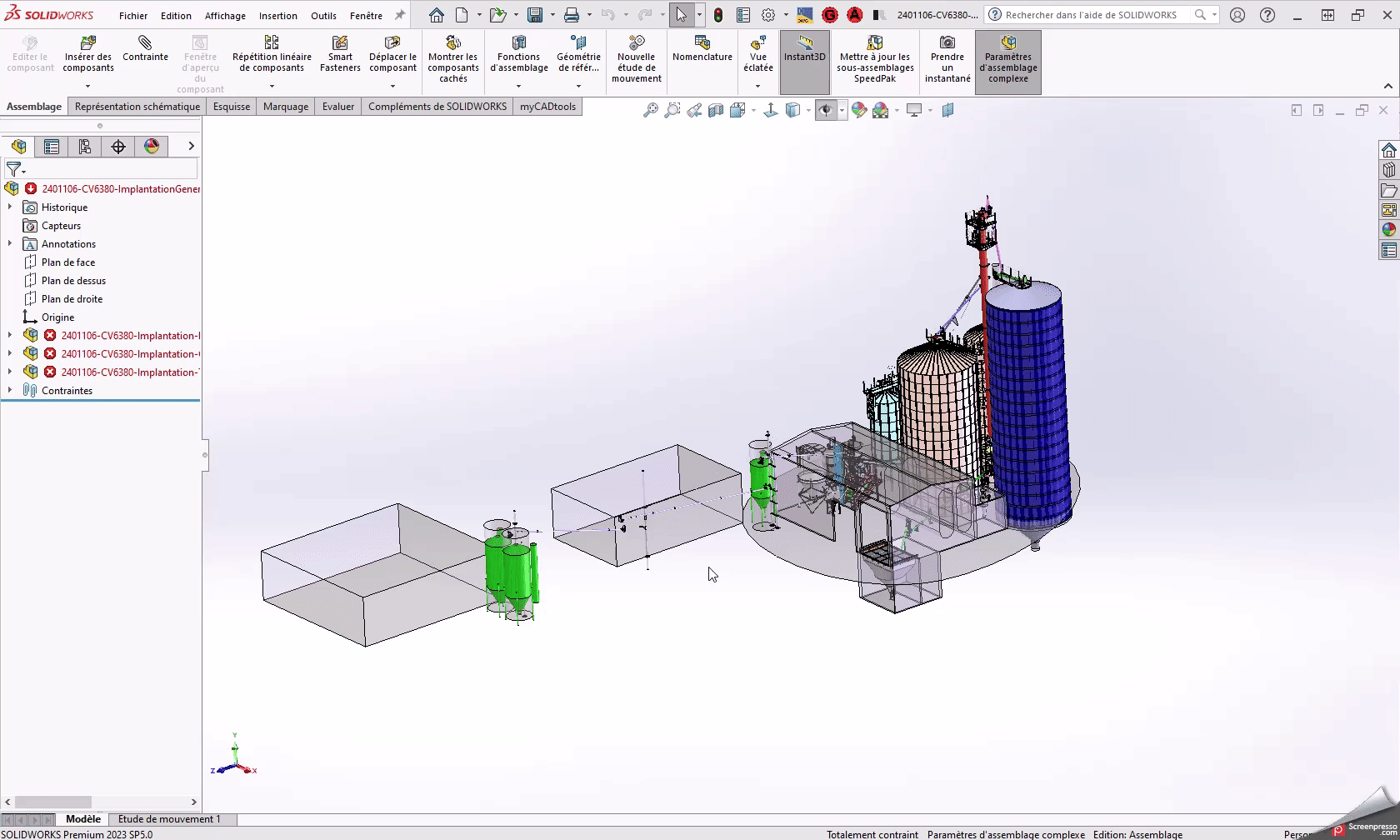
Task: Select Déplacer le composant tool
Action: pyautogui.click(x=392, y=55)
